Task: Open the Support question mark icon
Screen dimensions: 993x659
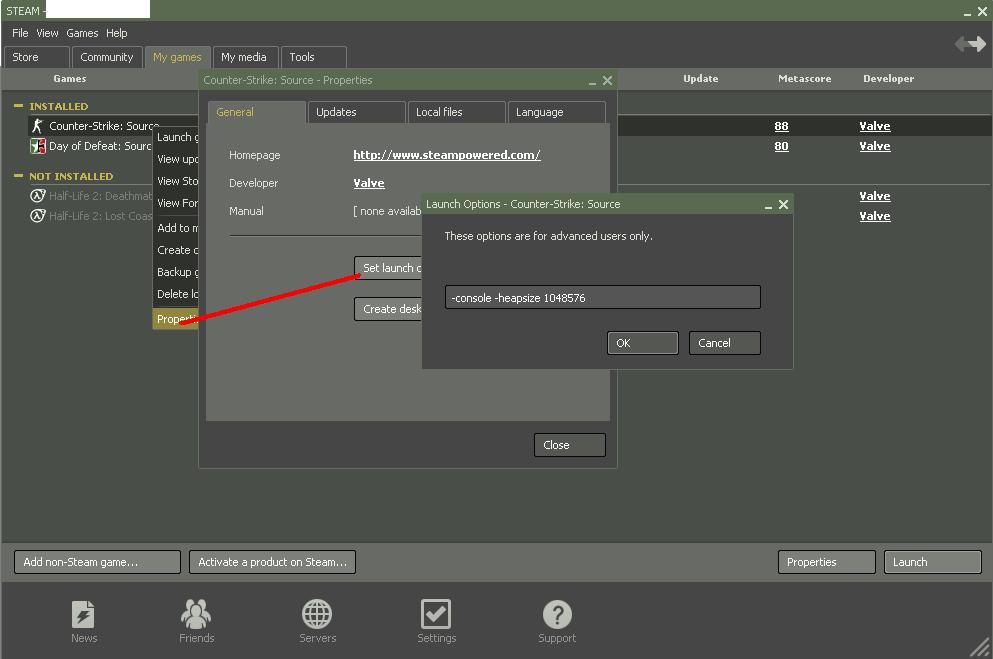Action: pyautogui.click(x=557, y=614)
